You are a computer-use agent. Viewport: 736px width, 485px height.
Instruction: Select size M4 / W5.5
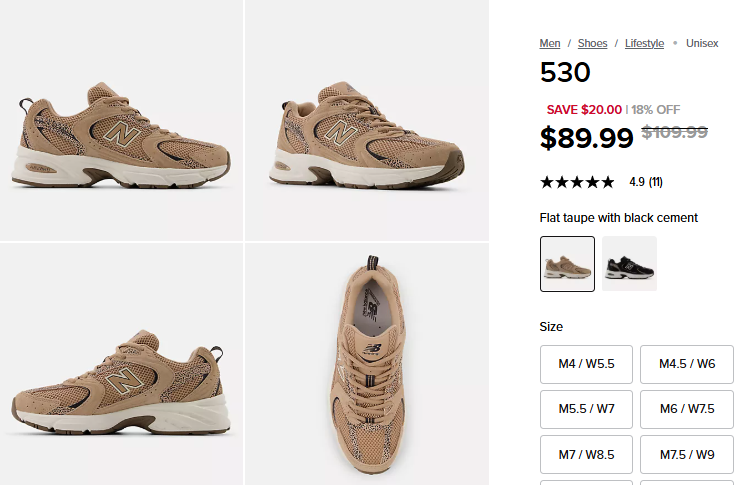[586, 364]
